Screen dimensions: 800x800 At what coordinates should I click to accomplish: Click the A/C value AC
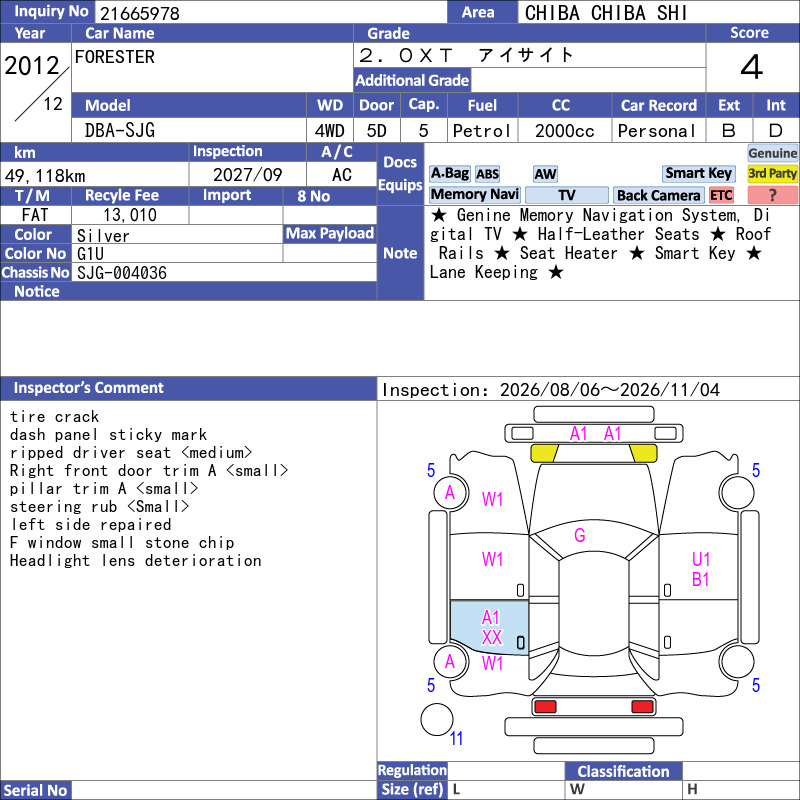coord(341,175)
